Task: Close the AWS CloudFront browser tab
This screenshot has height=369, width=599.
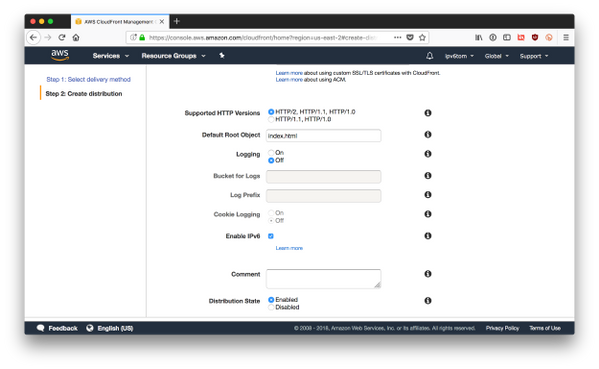Action: pyautogui.click(x=162, y=22)
